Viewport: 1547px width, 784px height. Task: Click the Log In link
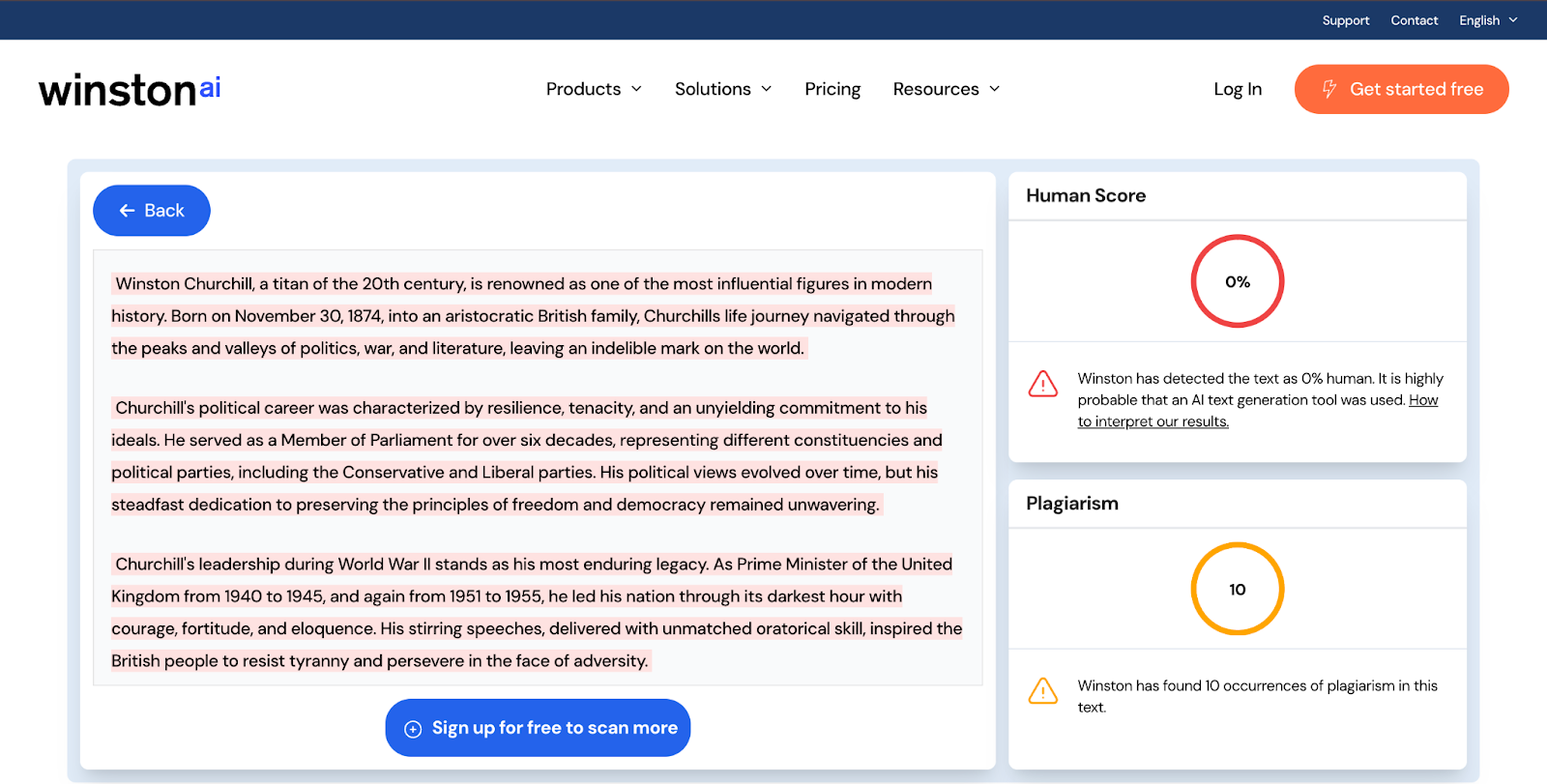1238,89
